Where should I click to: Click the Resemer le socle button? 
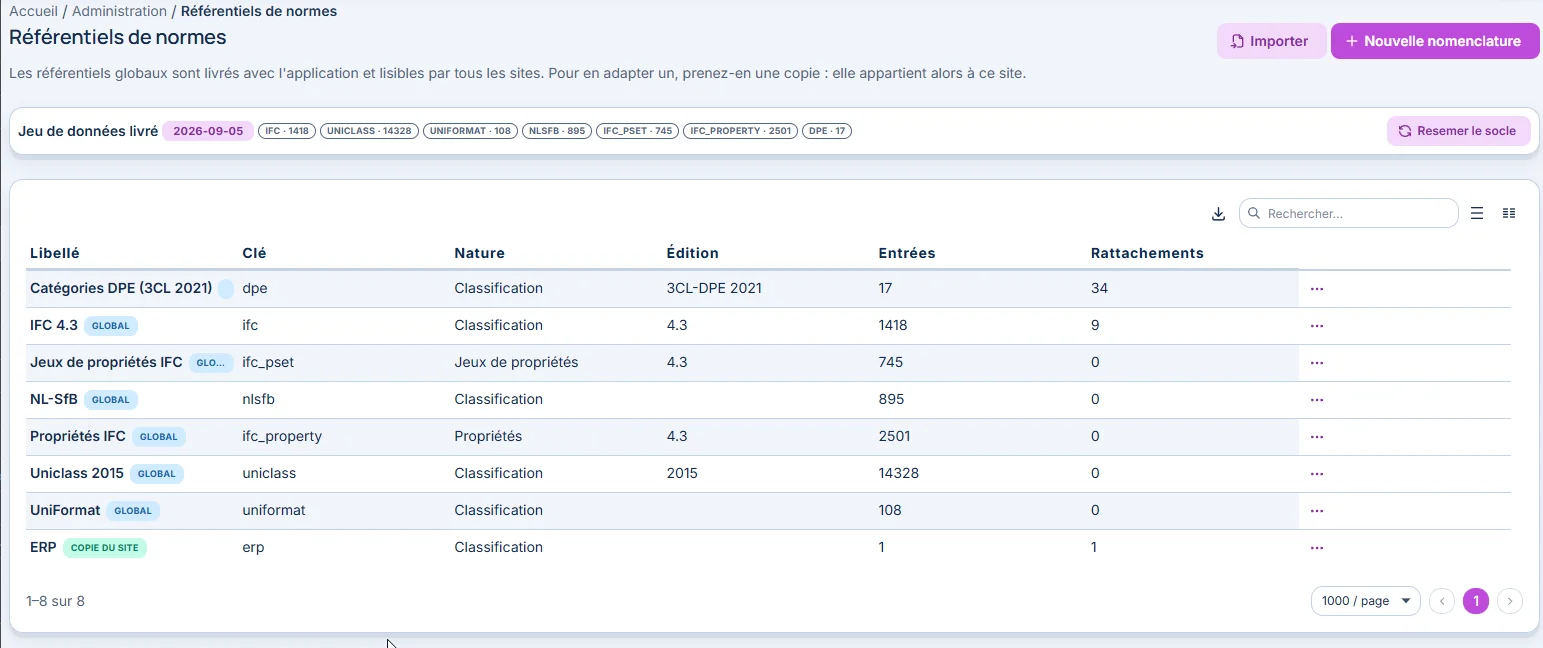[x=1458, y=131]
